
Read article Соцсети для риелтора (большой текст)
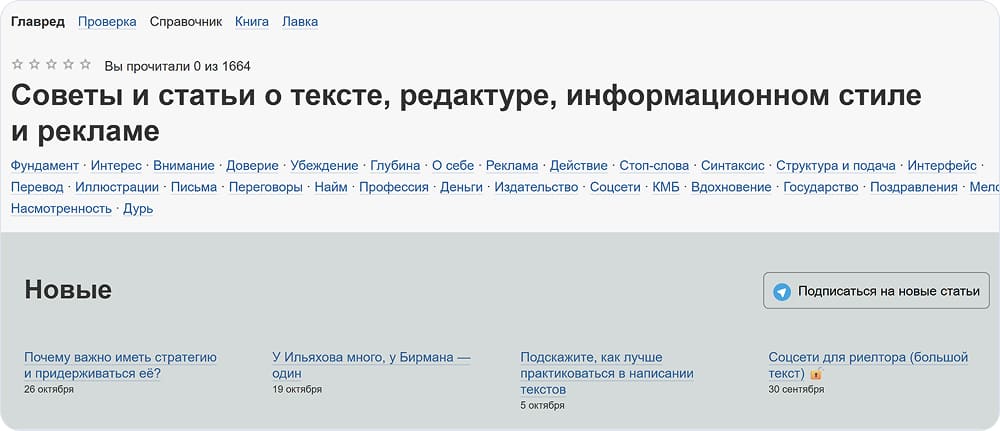[868, 365]
